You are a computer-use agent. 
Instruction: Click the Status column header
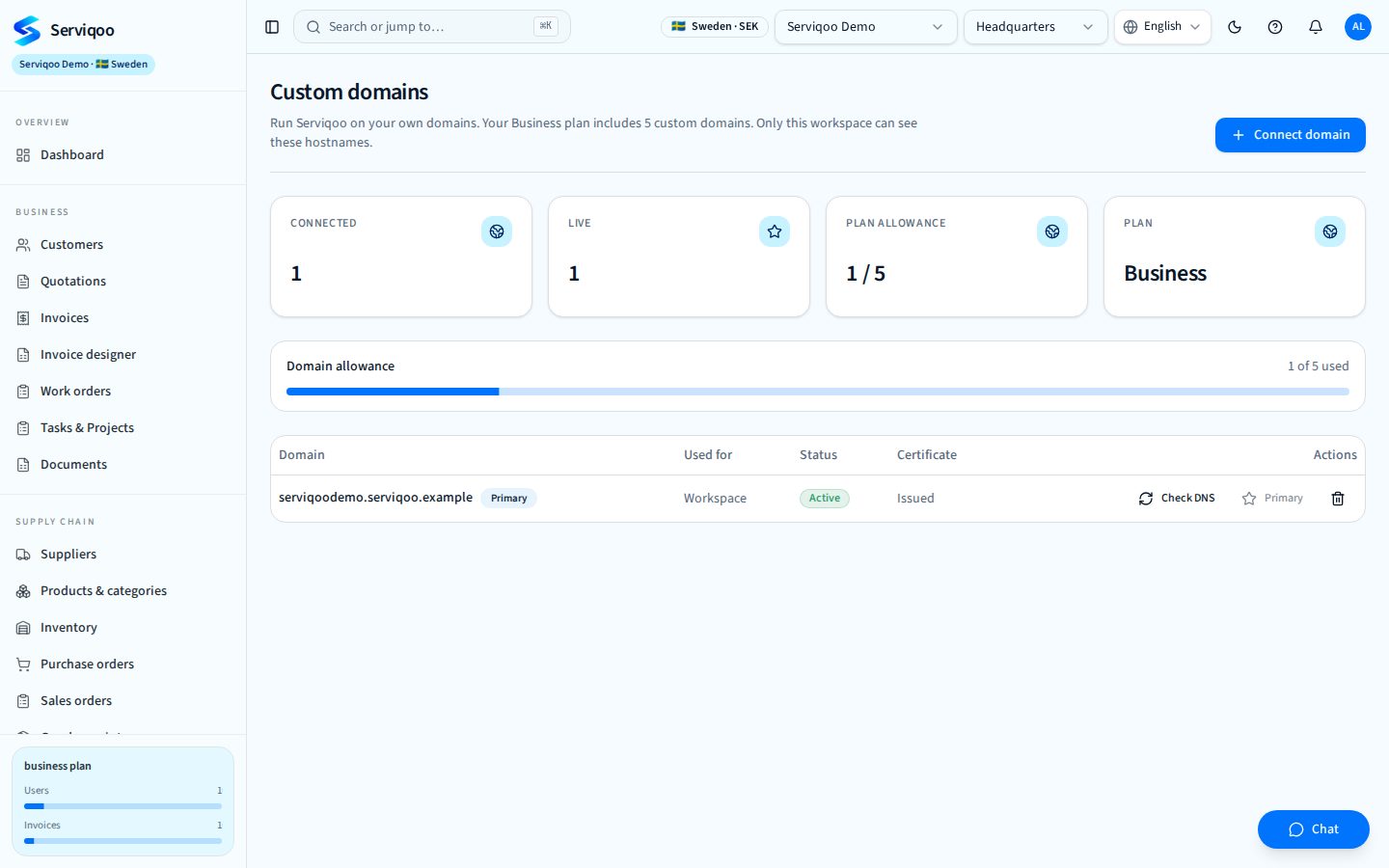click(x=818, y=455)
